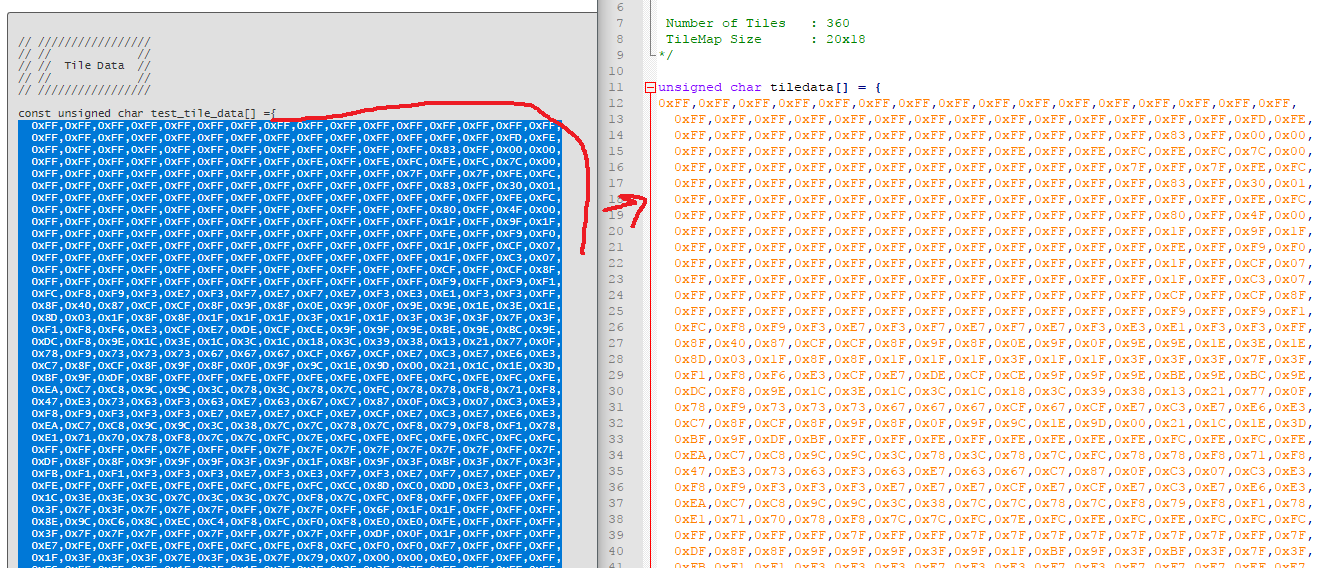
Task: Collapse the tiledata array fold marker
Action: (x=651, y=88)
